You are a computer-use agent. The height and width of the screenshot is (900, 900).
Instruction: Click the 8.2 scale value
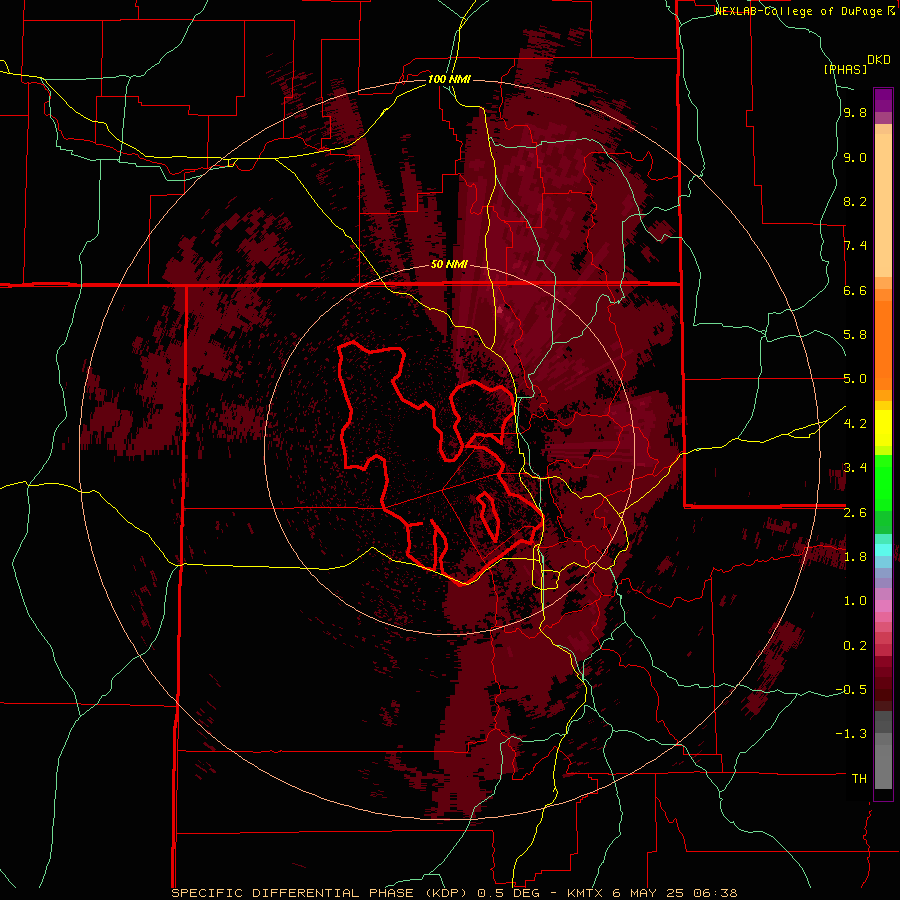coord(855,201)
